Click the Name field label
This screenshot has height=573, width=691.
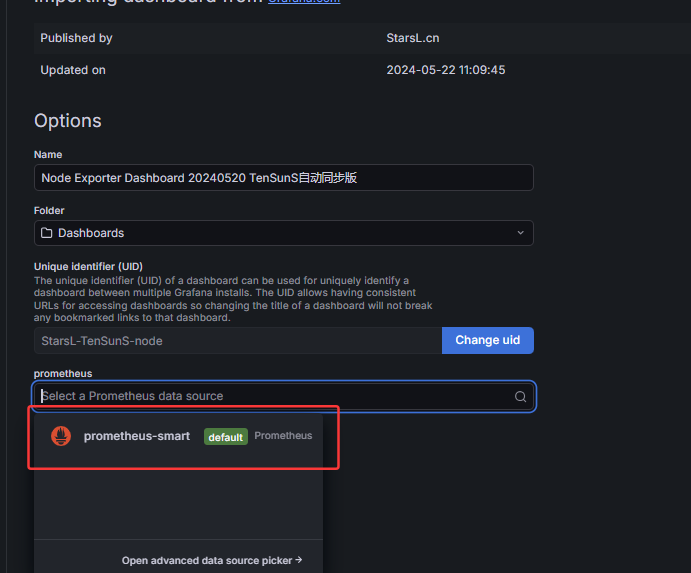[48, 155]
